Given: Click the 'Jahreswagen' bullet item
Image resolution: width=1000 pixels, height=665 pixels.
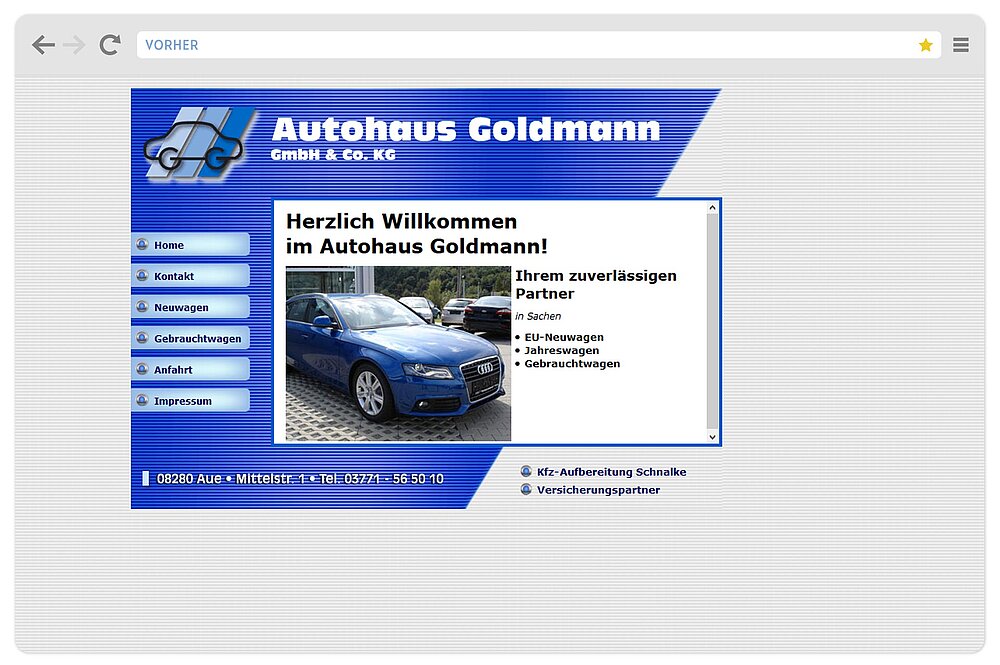Looking at the screenshot, I should click(561, 350).
